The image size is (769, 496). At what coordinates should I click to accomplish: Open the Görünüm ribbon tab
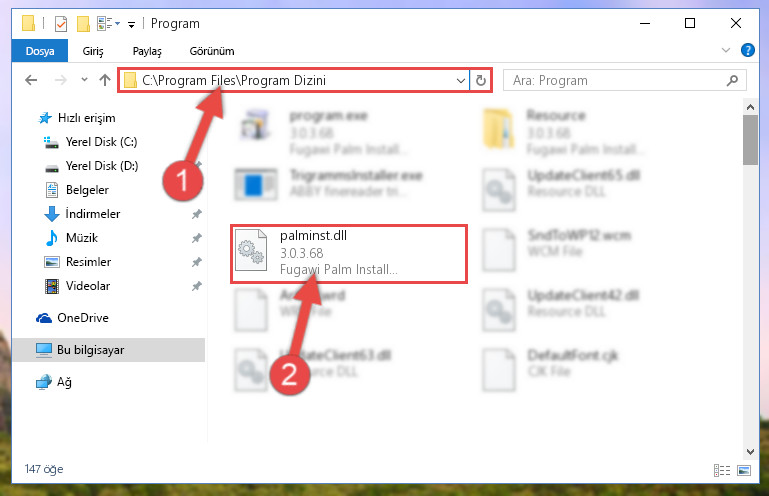pyautogui.click(x=212, y=51)
